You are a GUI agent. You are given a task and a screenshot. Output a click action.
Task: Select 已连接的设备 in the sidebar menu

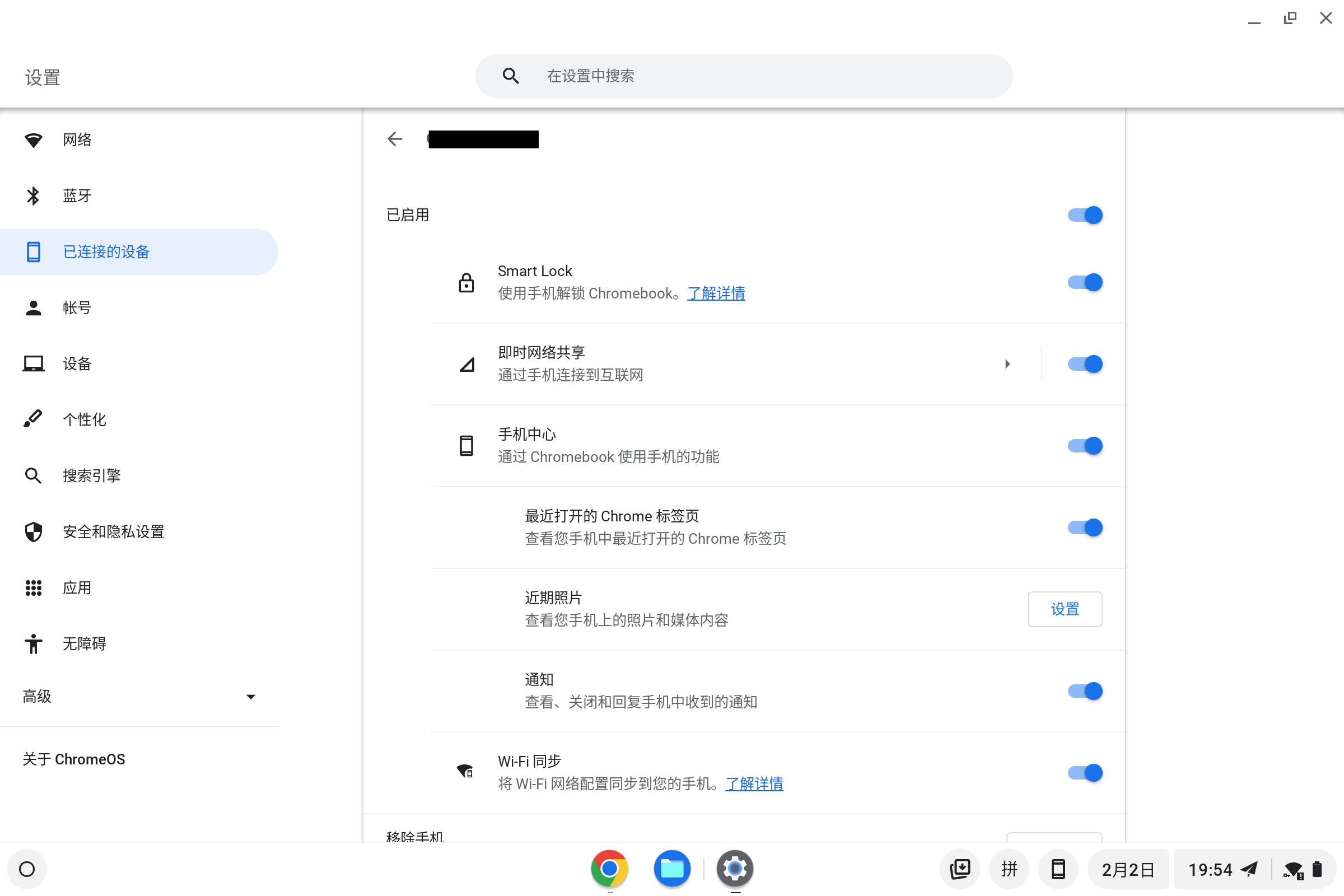point(106,251)
